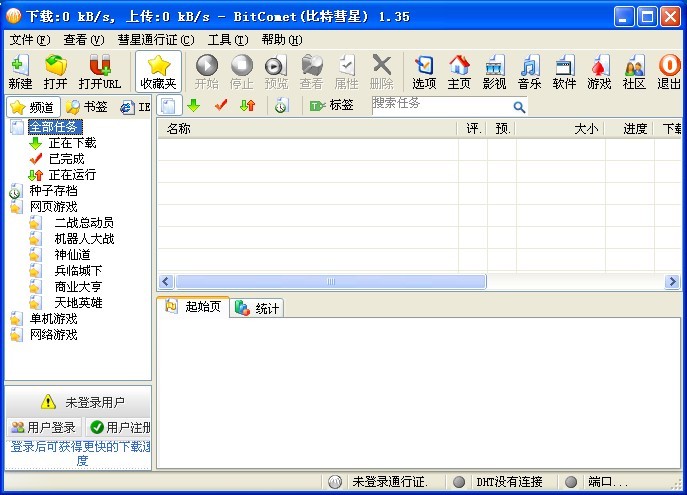Open 选项 (Options) from the toolbar
Viewport: 687px width, 495px height.
point(424,72)
